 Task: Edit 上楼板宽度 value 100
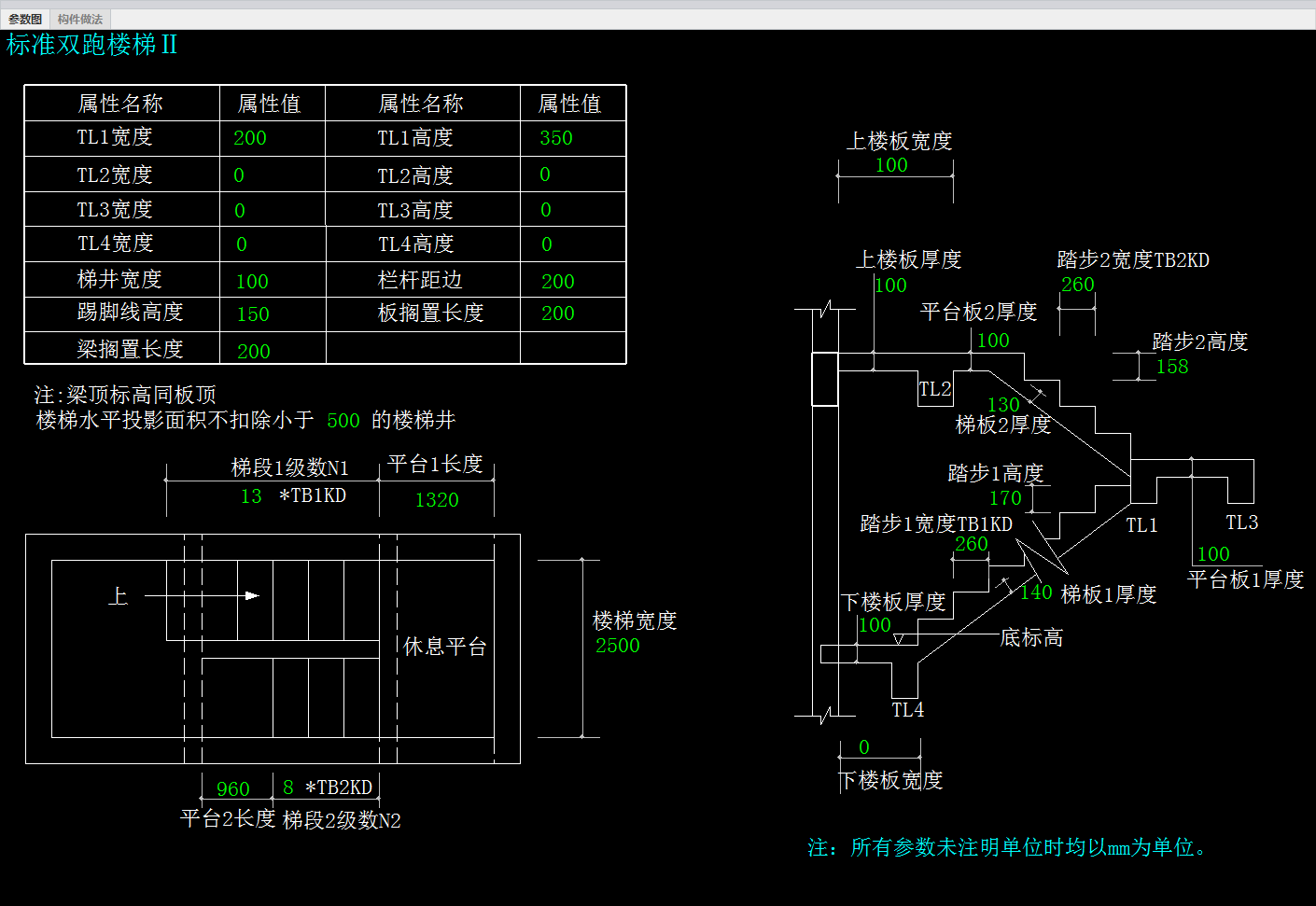click(891, 165)
